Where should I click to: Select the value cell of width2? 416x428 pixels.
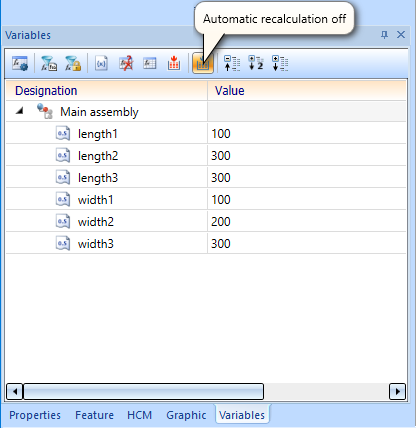click(x=307, y=221)
